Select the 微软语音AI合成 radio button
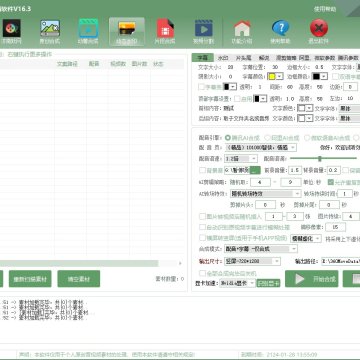 tap(307, 138)
